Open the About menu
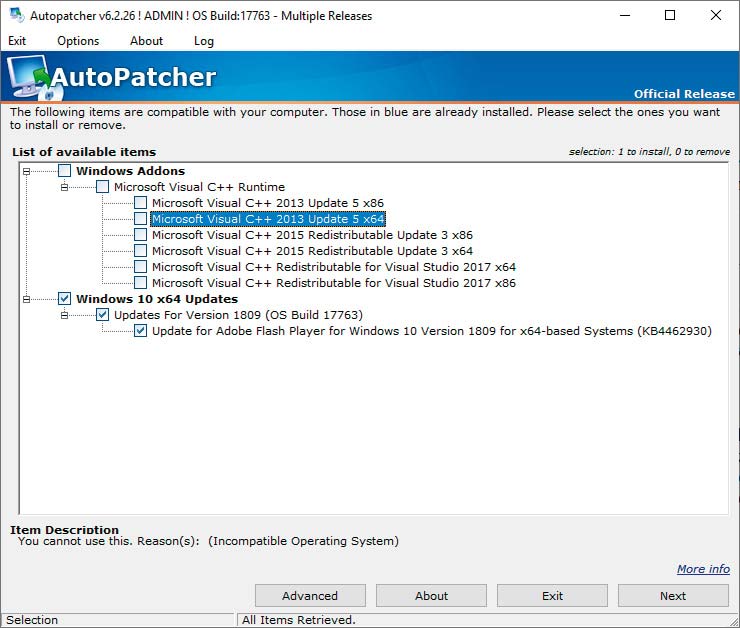Viewport: 740px width, 628px height. point(146,41)
